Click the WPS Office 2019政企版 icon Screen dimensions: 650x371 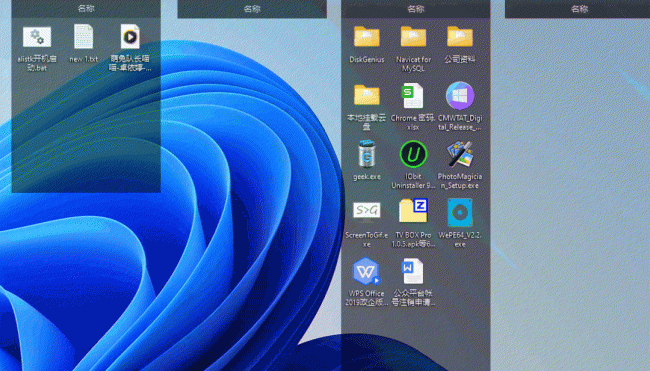[x=366, y=271]
